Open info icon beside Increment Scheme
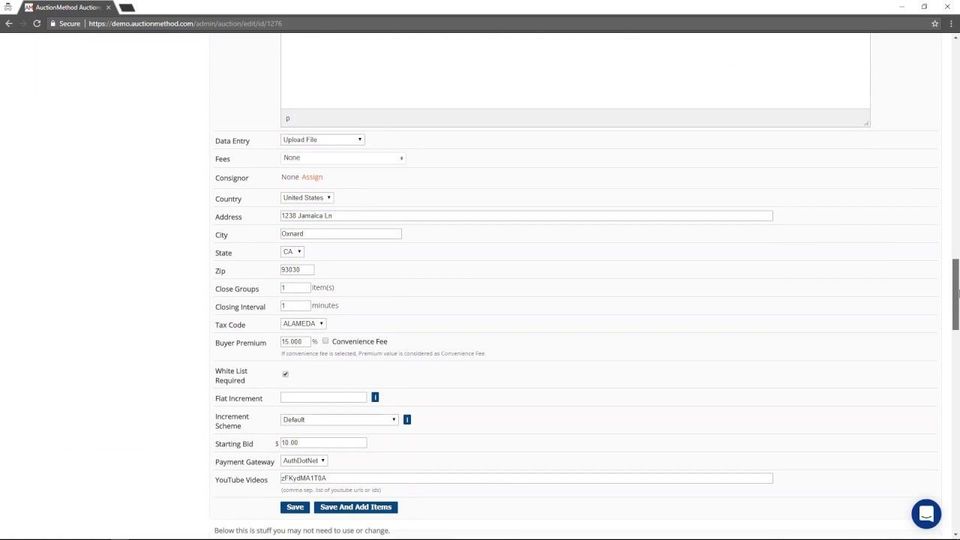The image size is (960, 540). click(x=407, y=419)
